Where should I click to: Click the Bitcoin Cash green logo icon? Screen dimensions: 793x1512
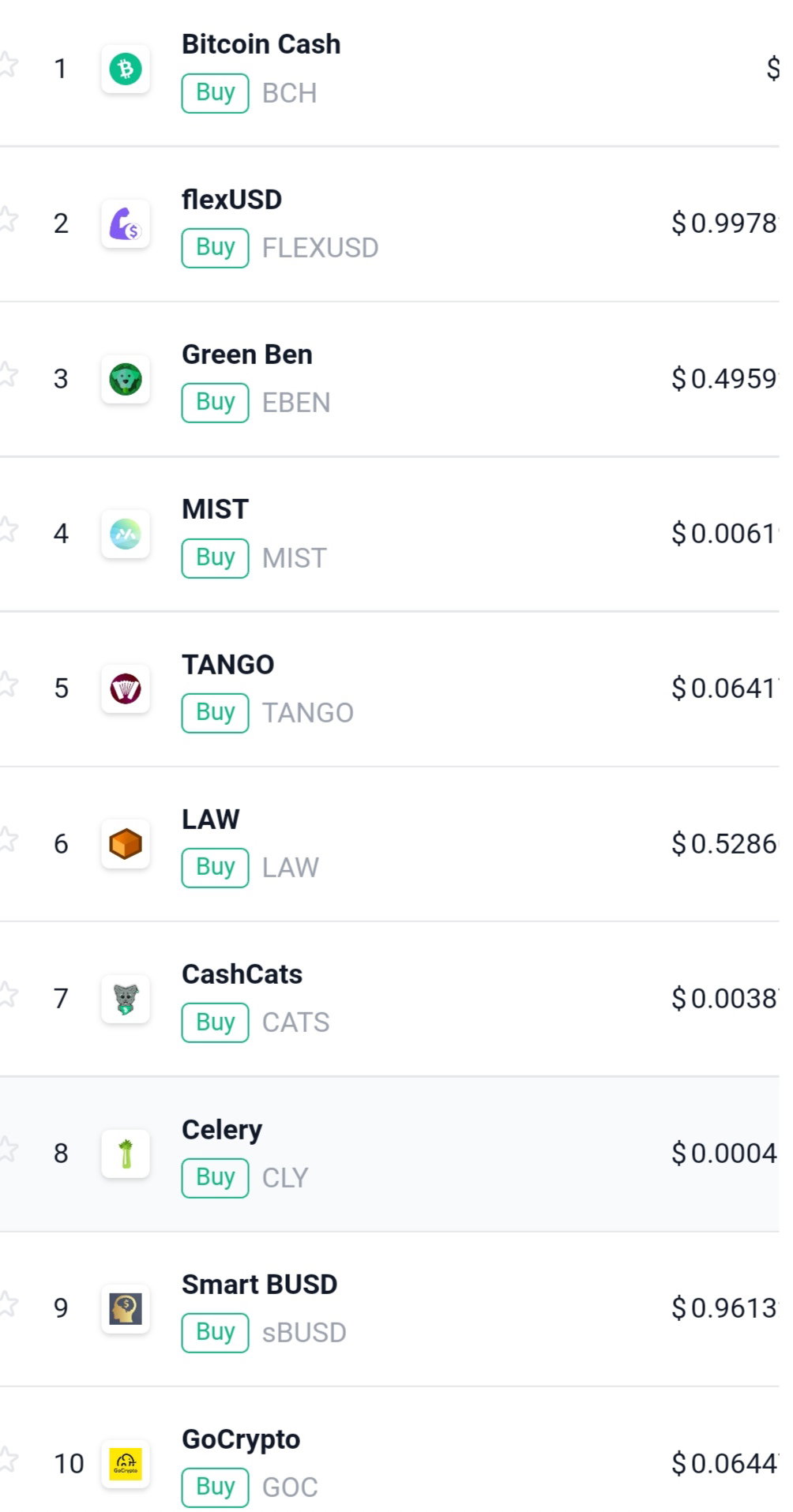(x=126, y=69)
